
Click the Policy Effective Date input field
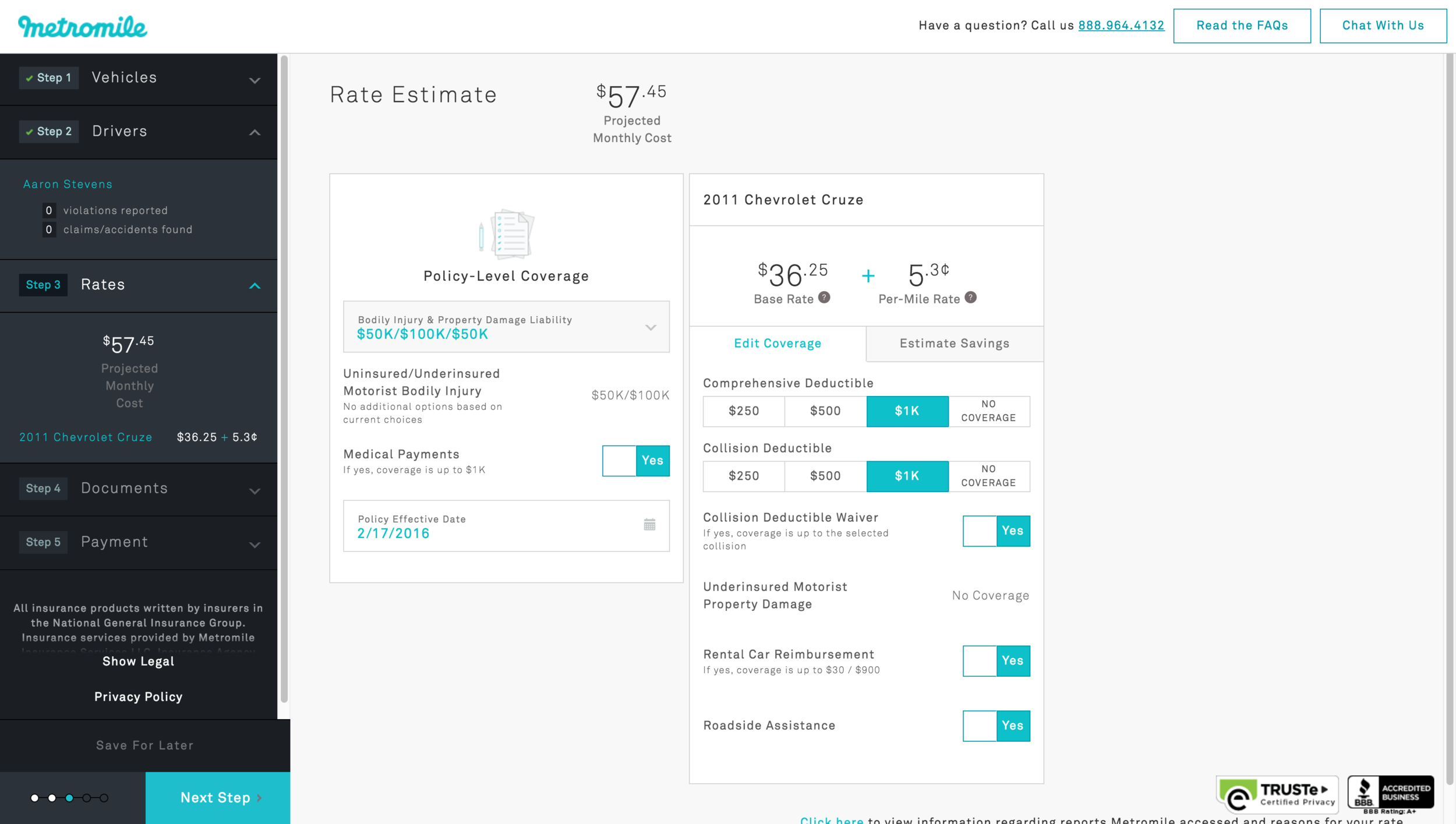click(x=505, y=525)
